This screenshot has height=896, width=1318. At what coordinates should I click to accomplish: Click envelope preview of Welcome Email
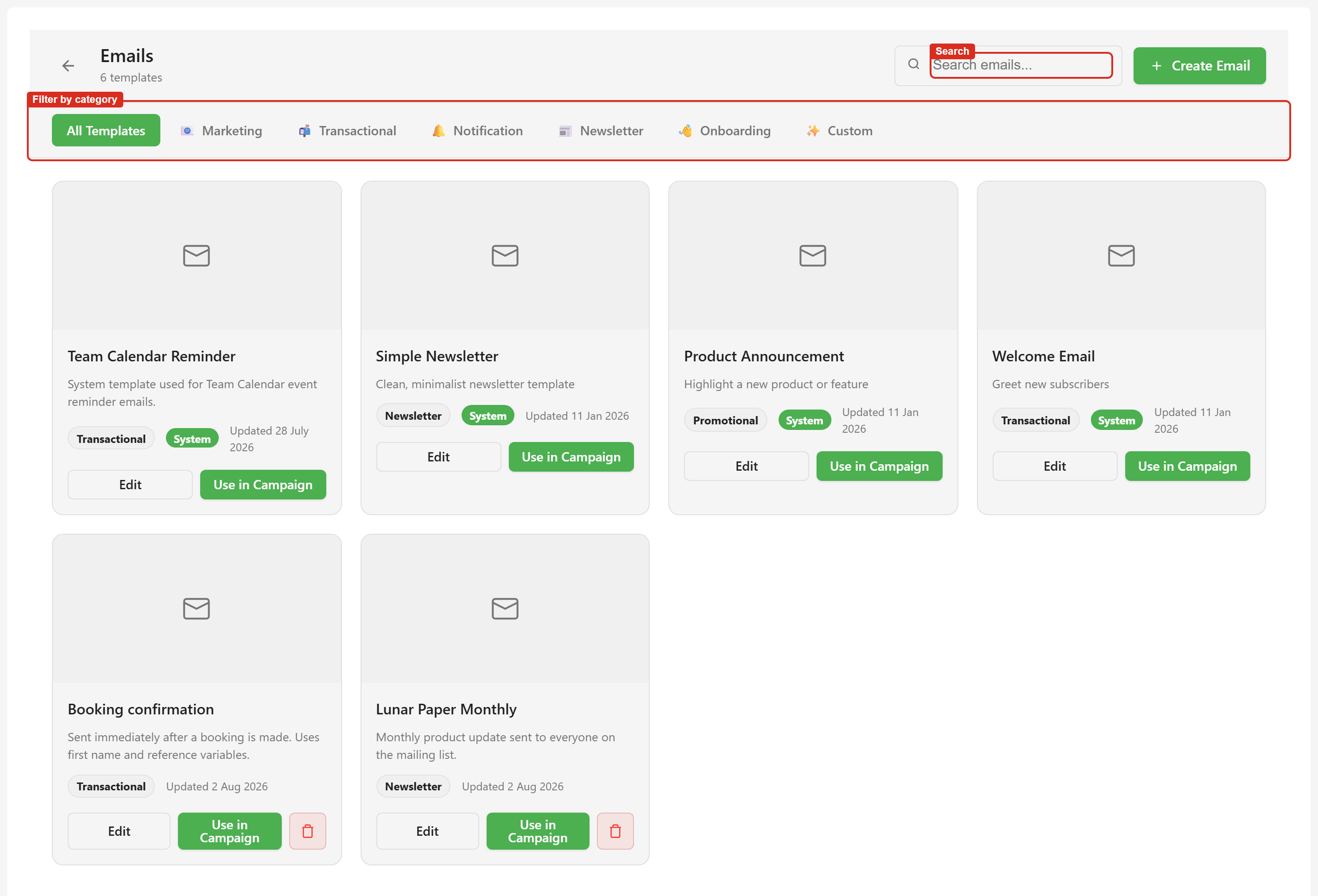[1121, 256]
